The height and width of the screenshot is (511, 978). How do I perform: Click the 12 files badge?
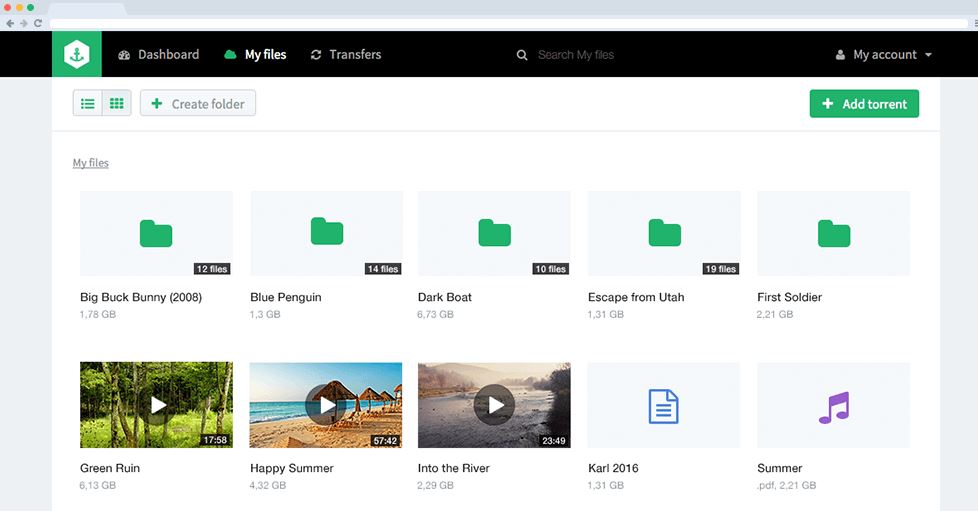212,269
